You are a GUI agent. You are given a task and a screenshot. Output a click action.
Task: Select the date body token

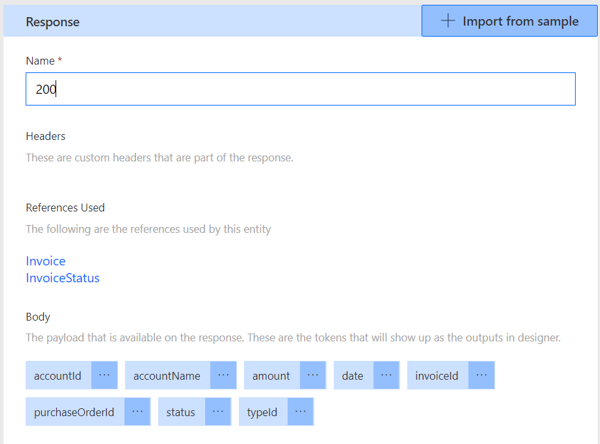(353, 375)
